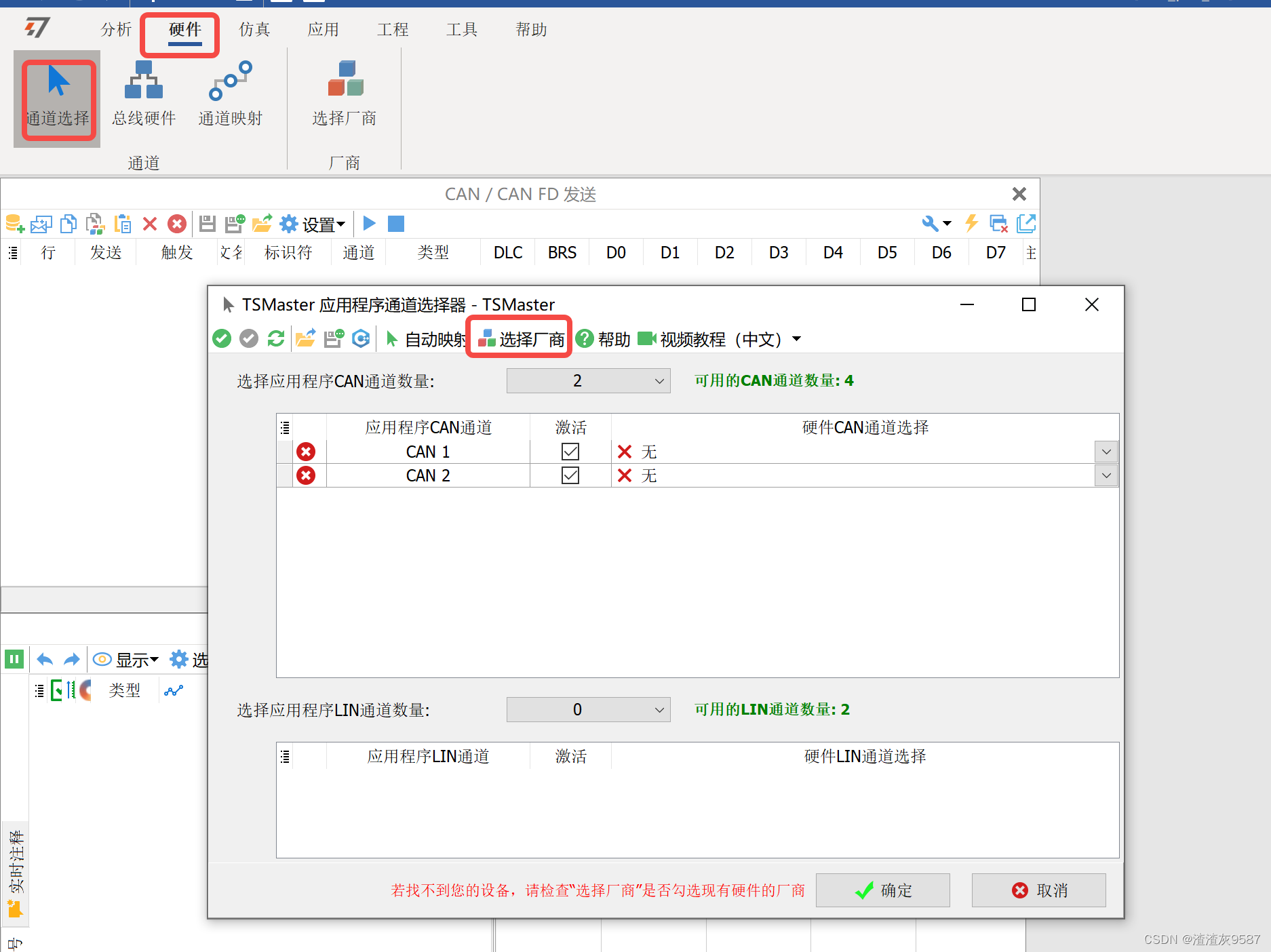Refresh hardware list in channel selector
This screenshot has height=952, width=1271.
coord(276,338)
